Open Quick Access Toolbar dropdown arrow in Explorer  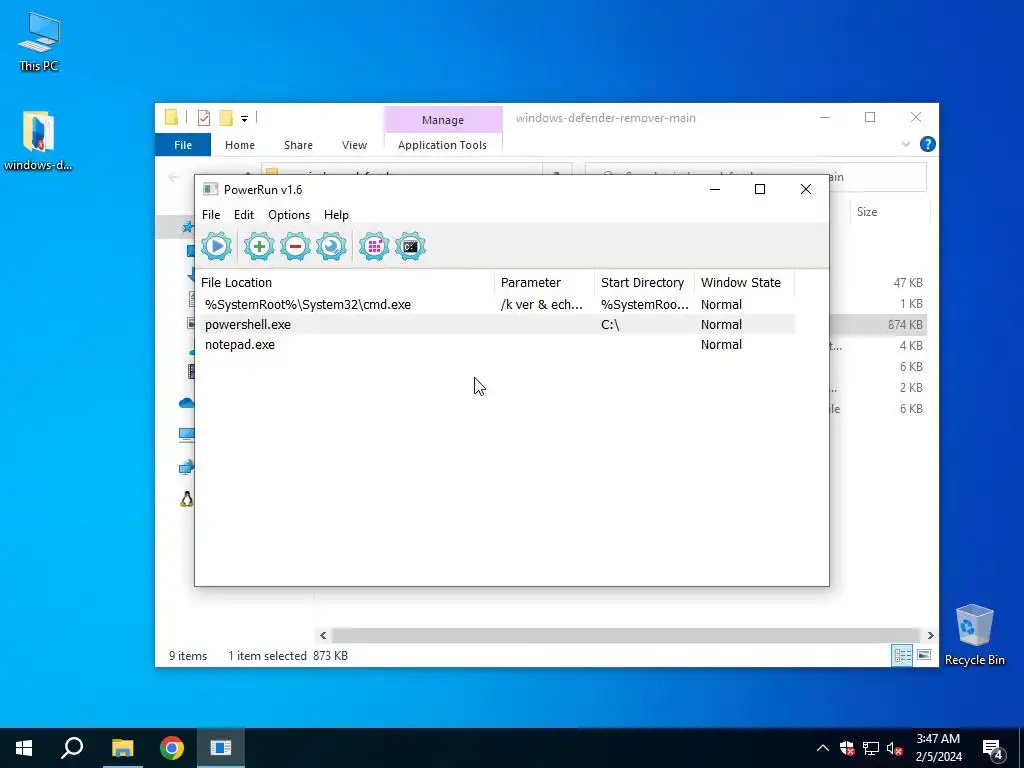[244, 118]
